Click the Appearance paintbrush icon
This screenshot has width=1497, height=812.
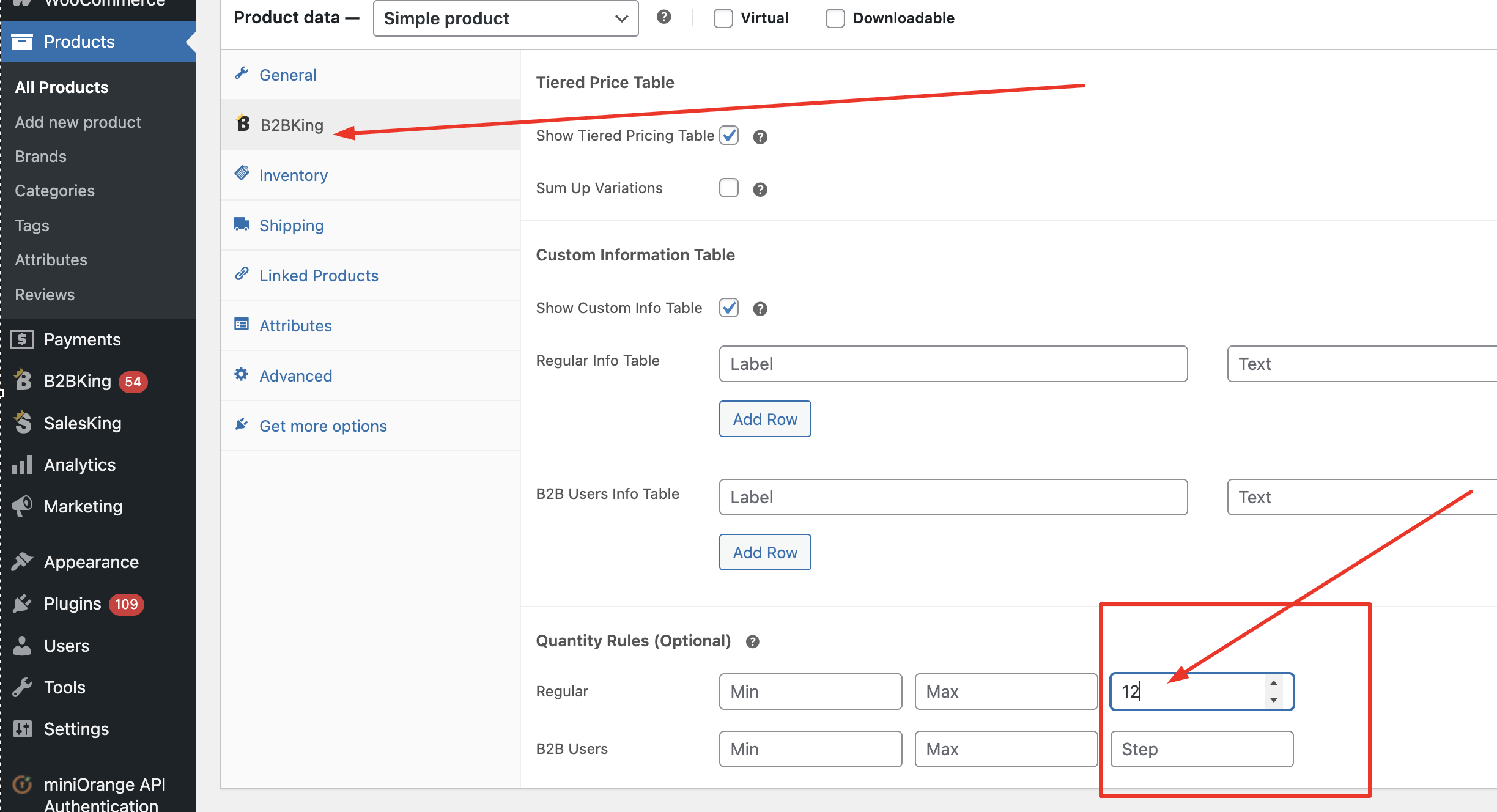[23, 561]
